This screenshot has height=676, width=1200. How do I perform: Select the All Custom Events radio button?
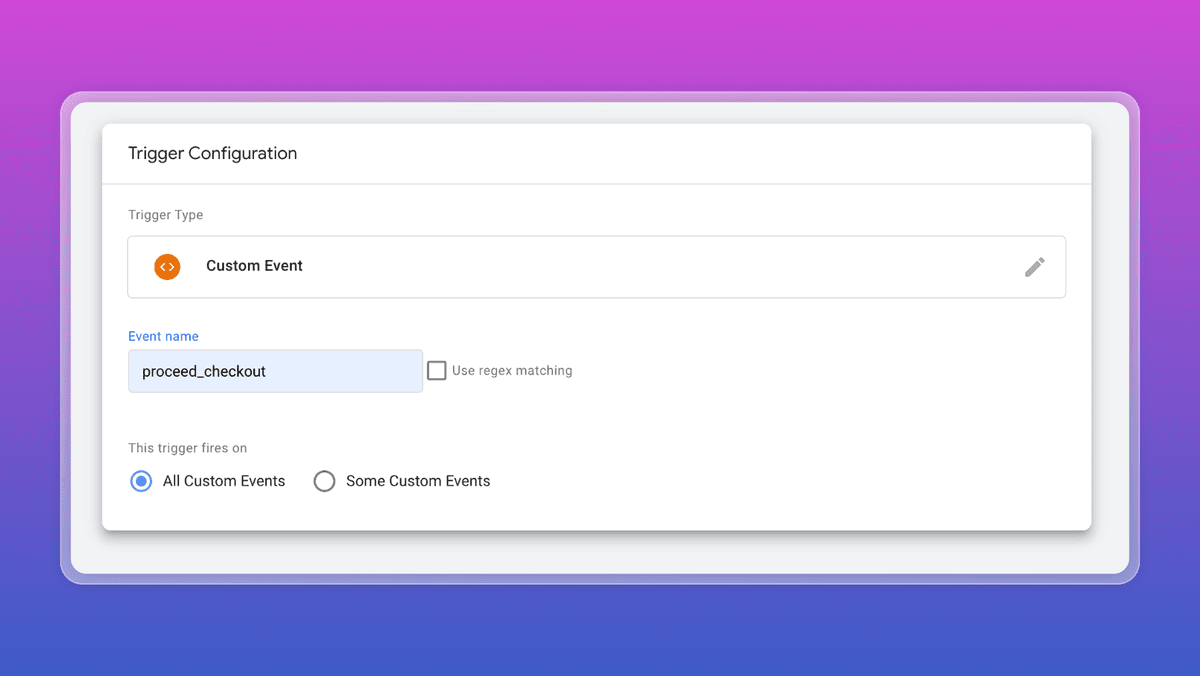pyautogui.click(x=141, y=481)
